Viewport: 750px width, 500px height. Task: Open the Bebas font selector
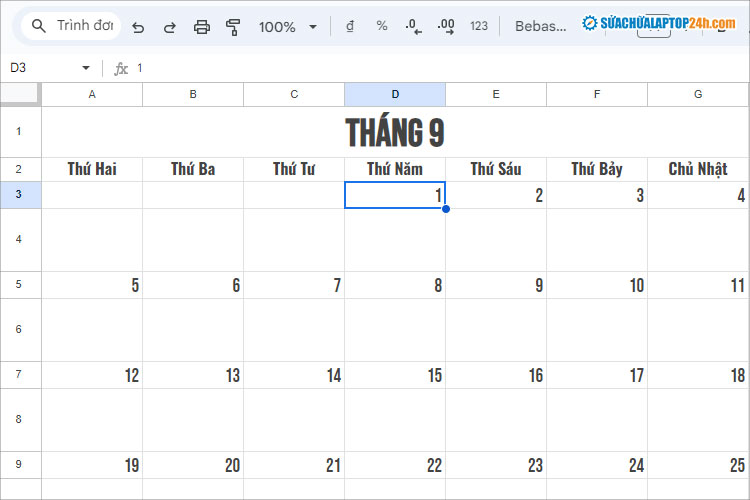(x=541, y=27)
